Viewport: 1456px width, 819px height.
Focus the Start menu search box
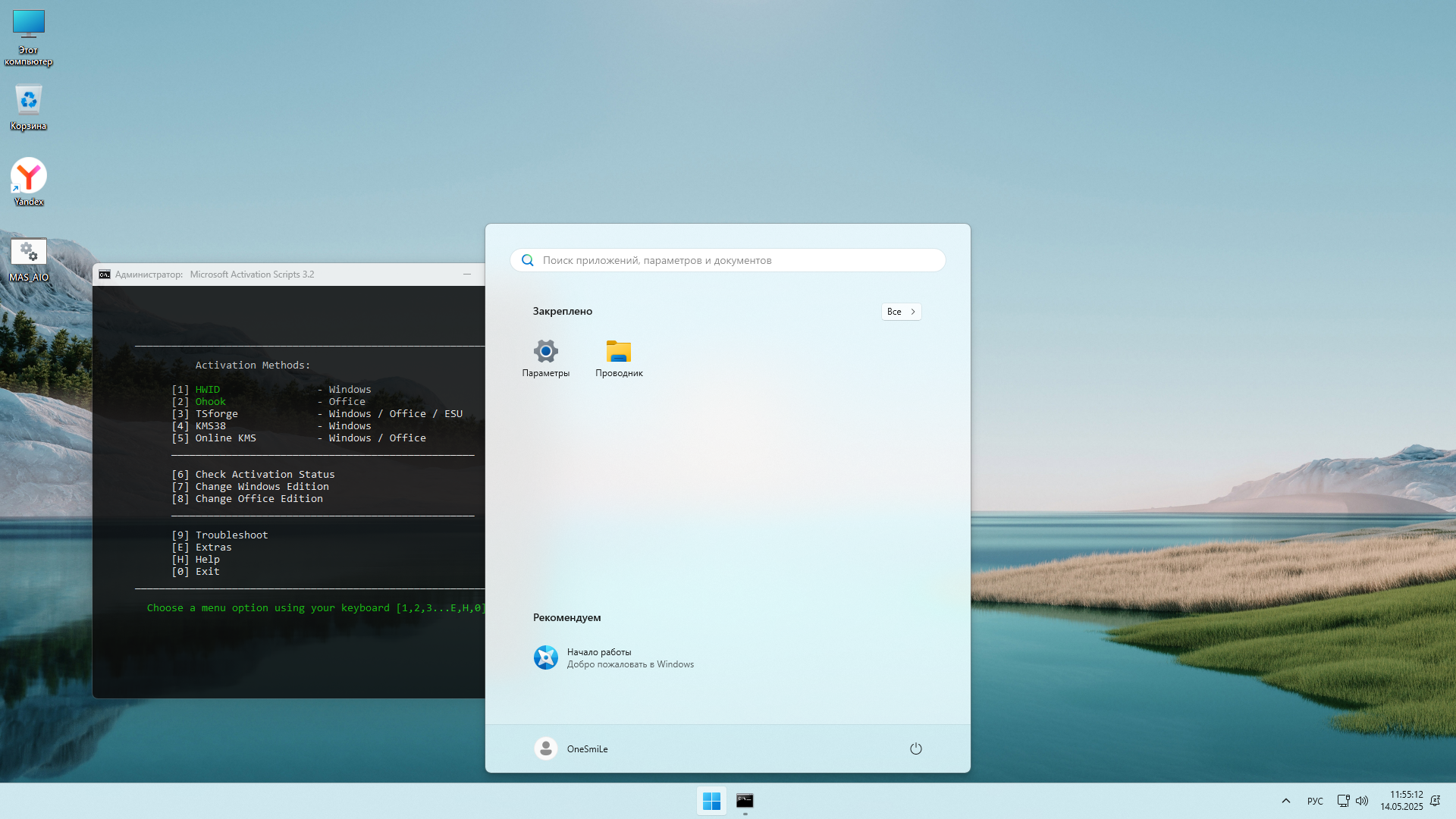click(x=728, y=260)
